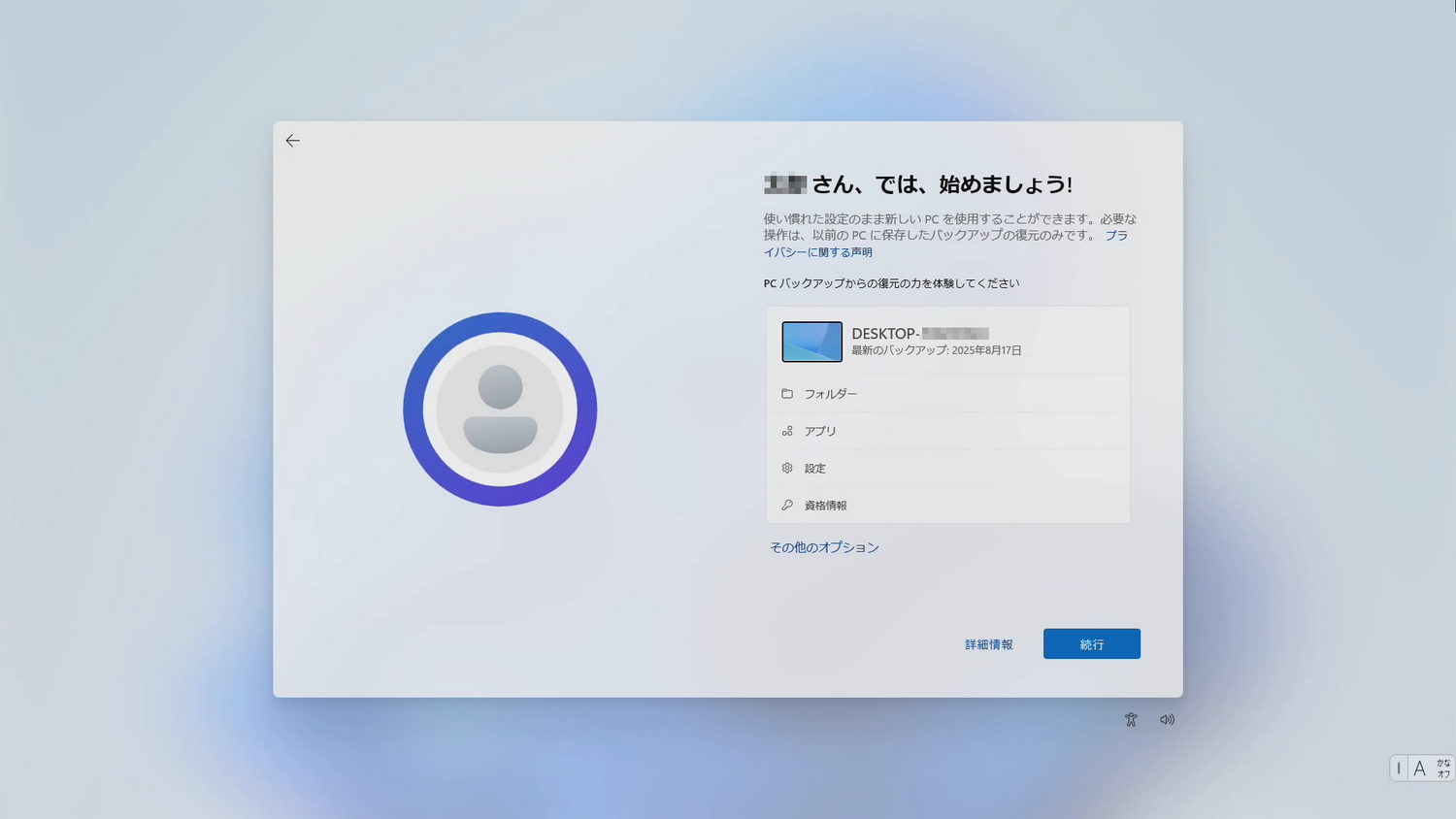This screenshot has height=819, width=1456.
Task: Open その他のオプション link
Action: (824, 547)
